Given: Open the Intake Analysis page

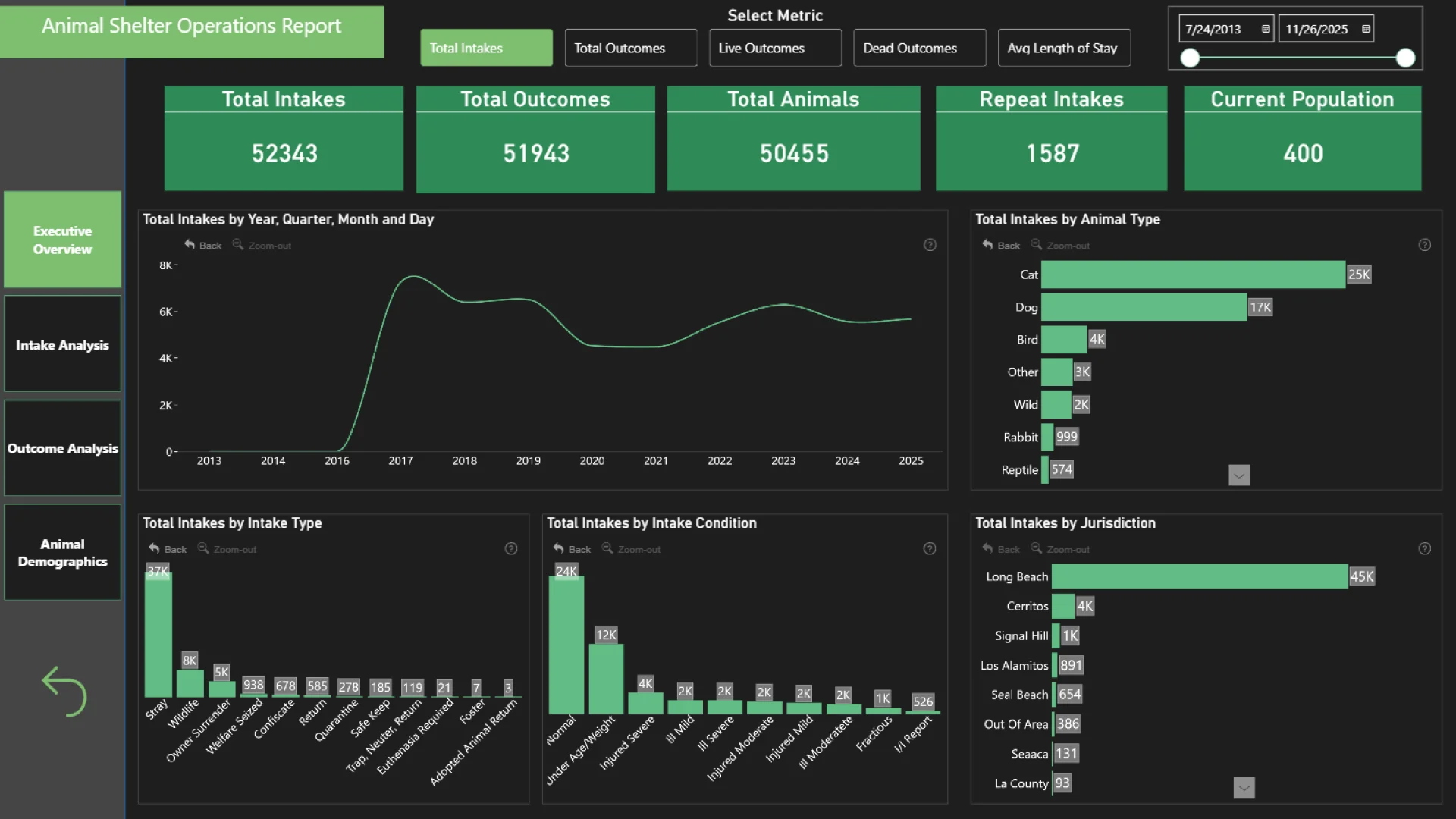Looking at the screenshot, I should coord(63,344).
